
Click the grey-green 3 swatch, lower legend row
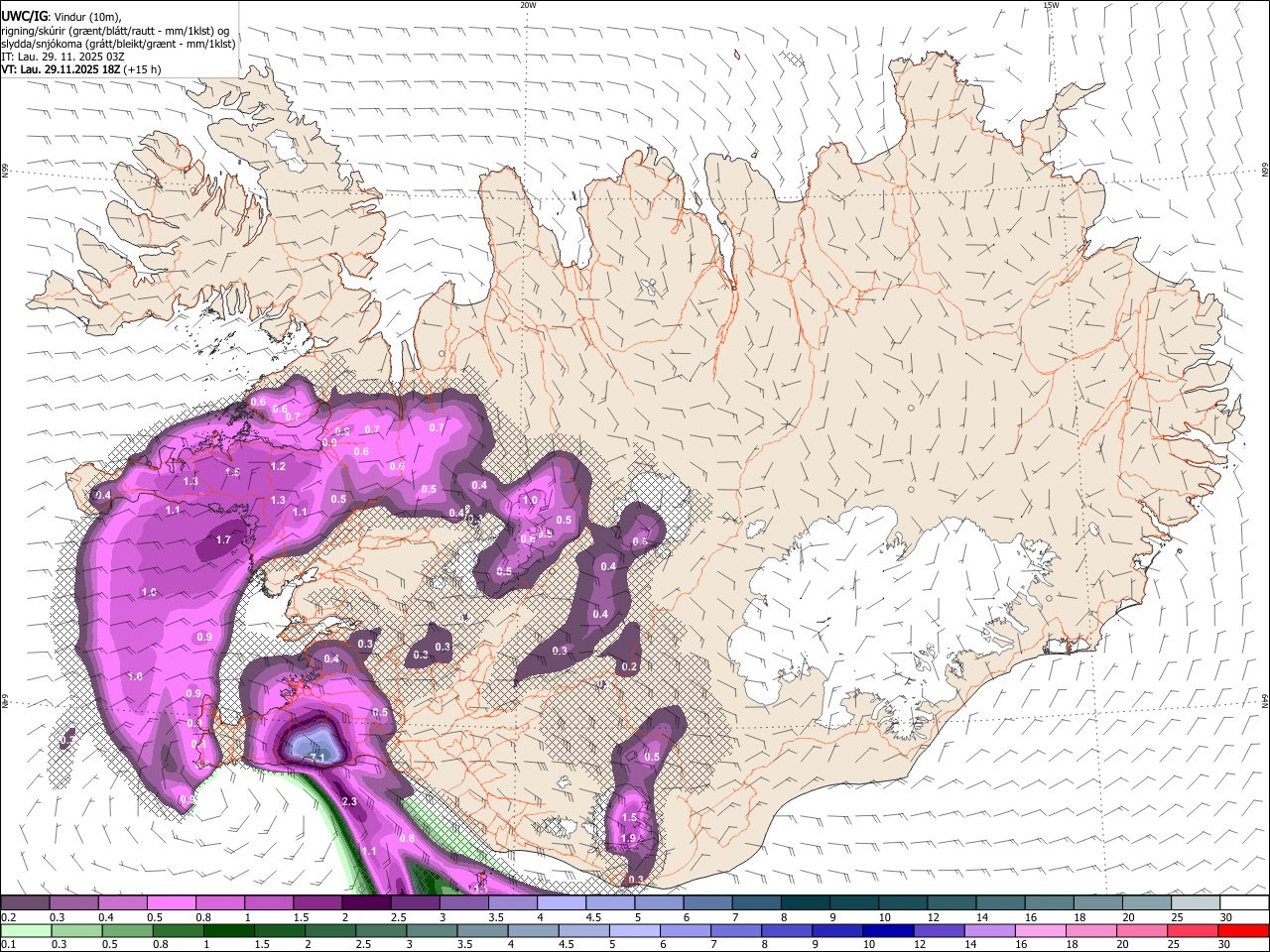tap(432, 931)
